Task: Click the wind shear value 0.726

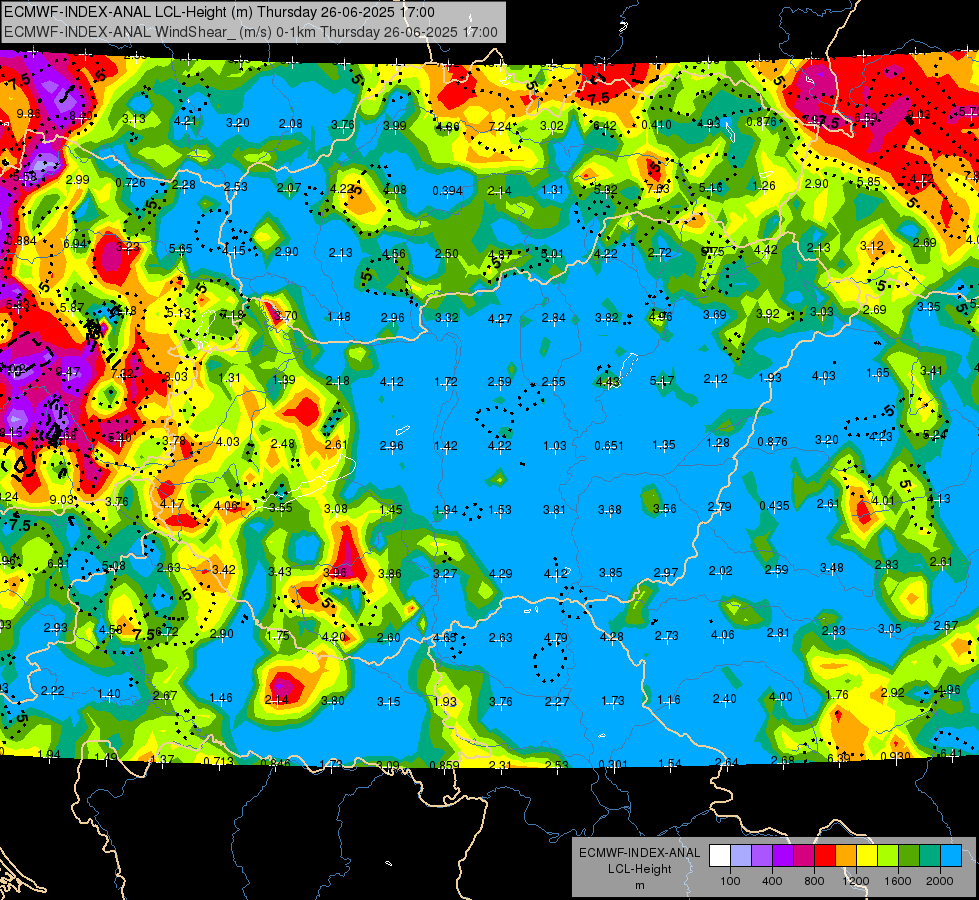Action: click(130, 182)
